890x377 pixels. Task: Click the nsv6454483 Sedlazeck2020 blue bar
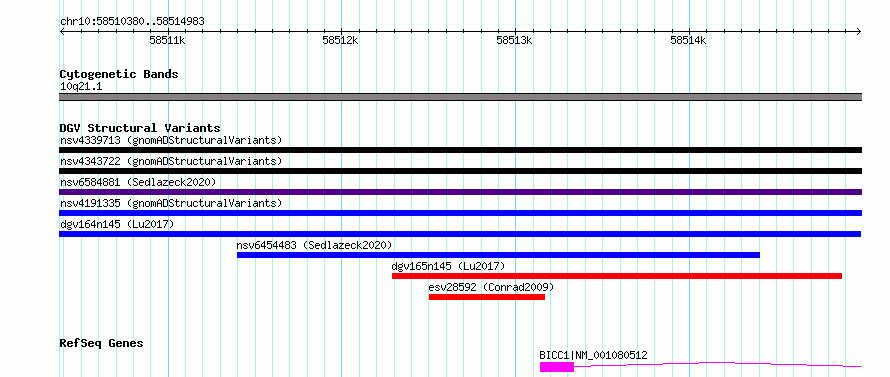click(498, 255)
